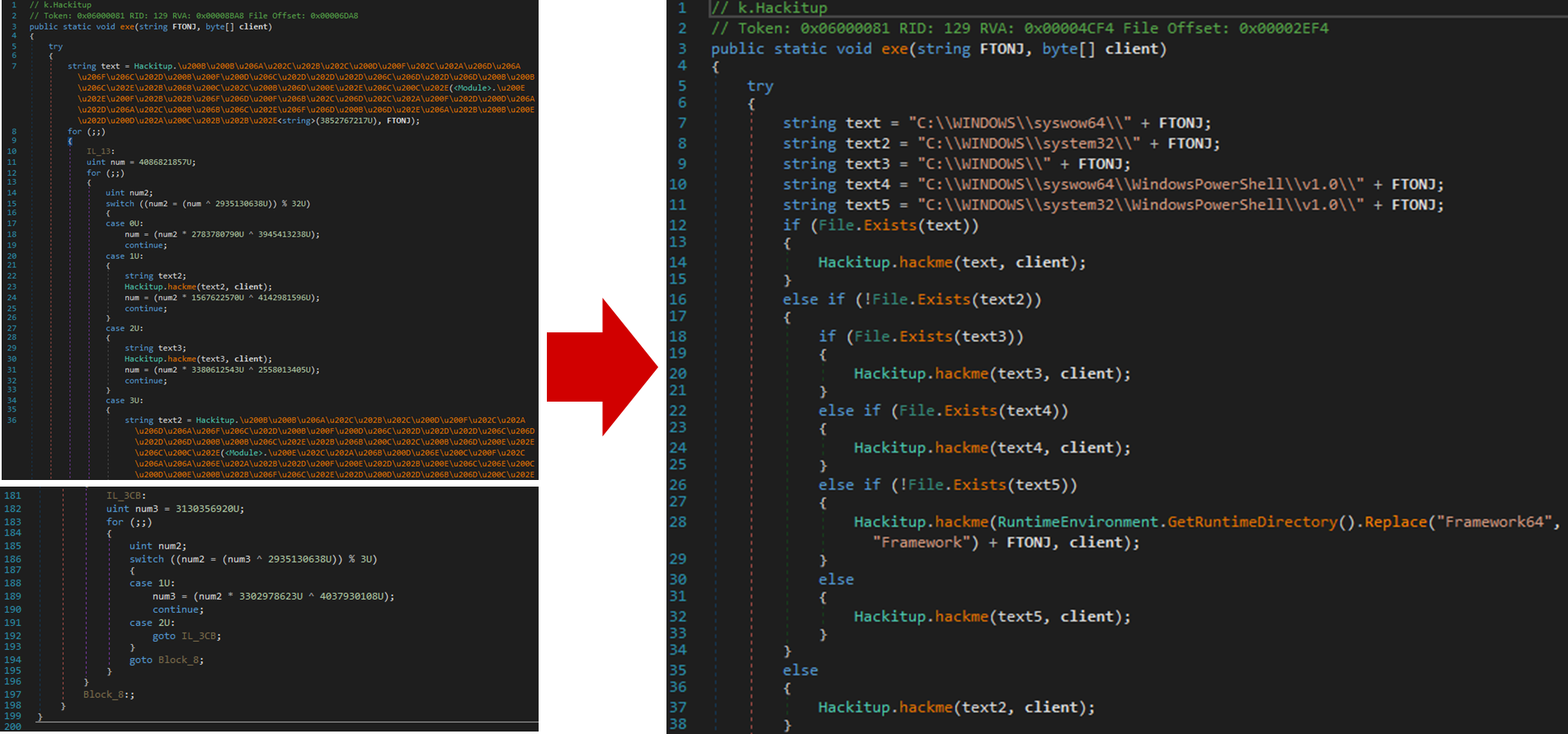Screen dimensions: 1568x734
Task: Click 'uint num = 4086821857U;' line
Action: point(141,162)
